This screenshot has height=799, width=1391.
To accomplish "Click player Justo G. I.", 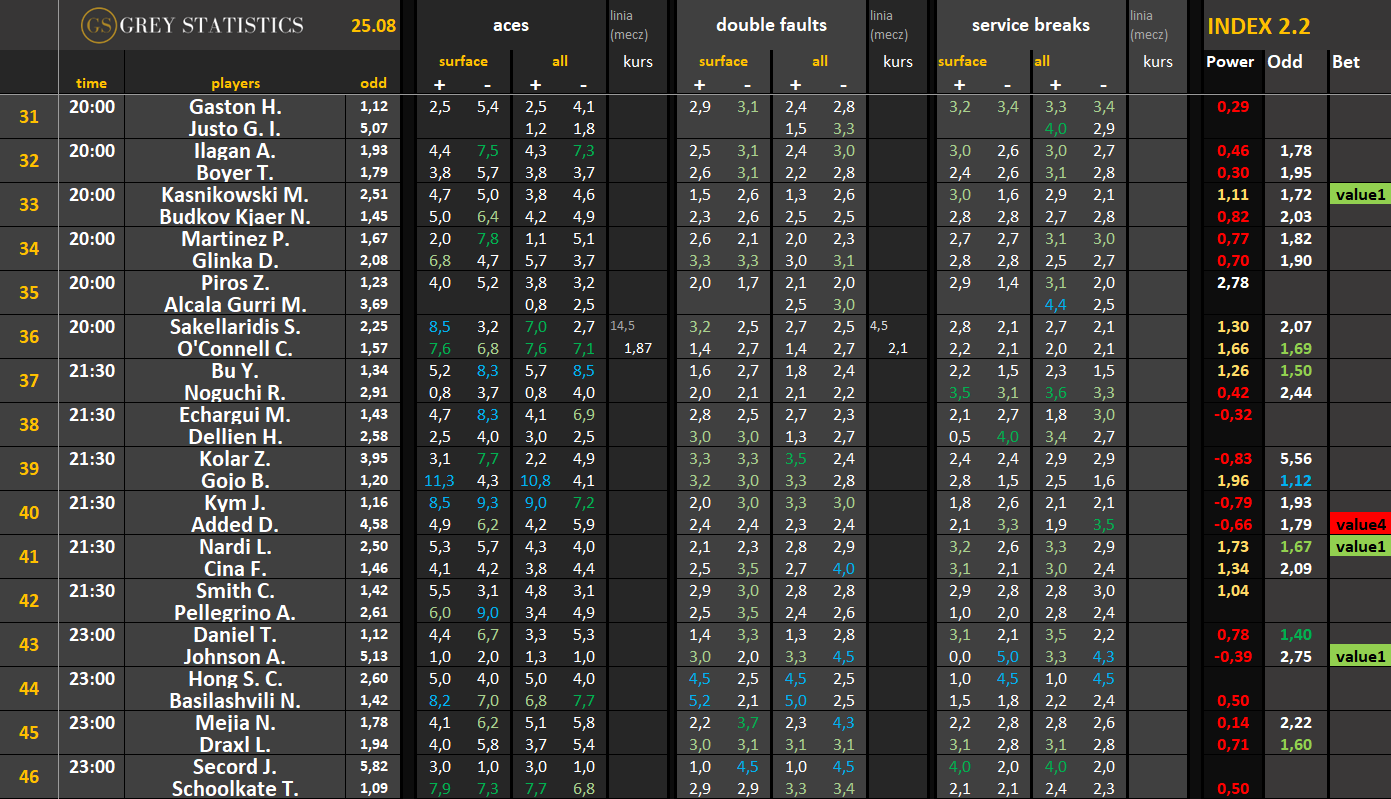I will pyautogui.click(x=235, y=128).
